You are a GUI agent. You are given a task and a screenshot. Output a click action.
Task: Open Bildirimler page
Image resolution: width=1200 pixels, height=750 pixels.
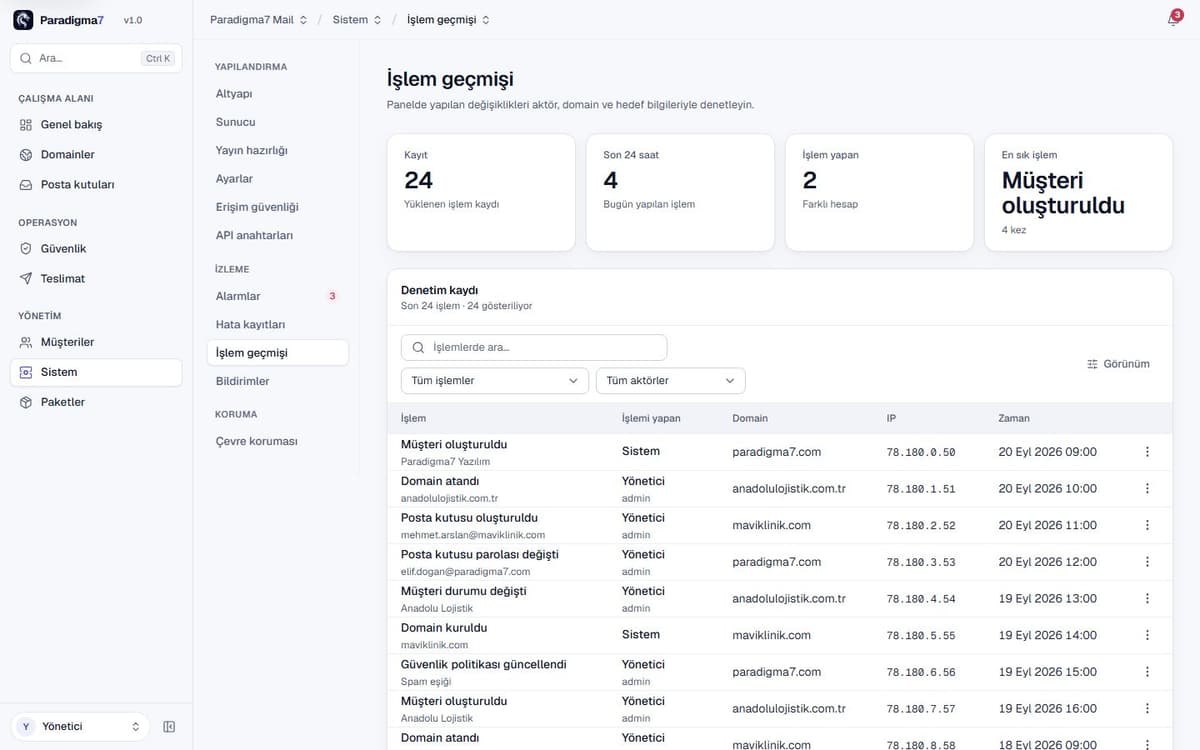tap(278, 381)
